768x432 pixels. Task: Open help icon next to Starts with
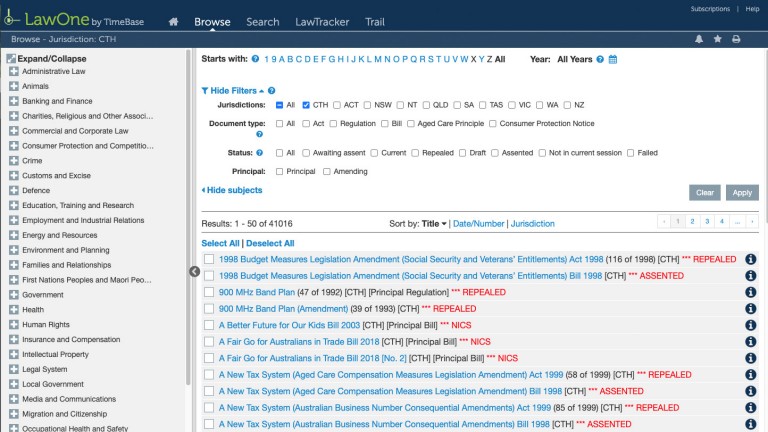coord(255,59)
